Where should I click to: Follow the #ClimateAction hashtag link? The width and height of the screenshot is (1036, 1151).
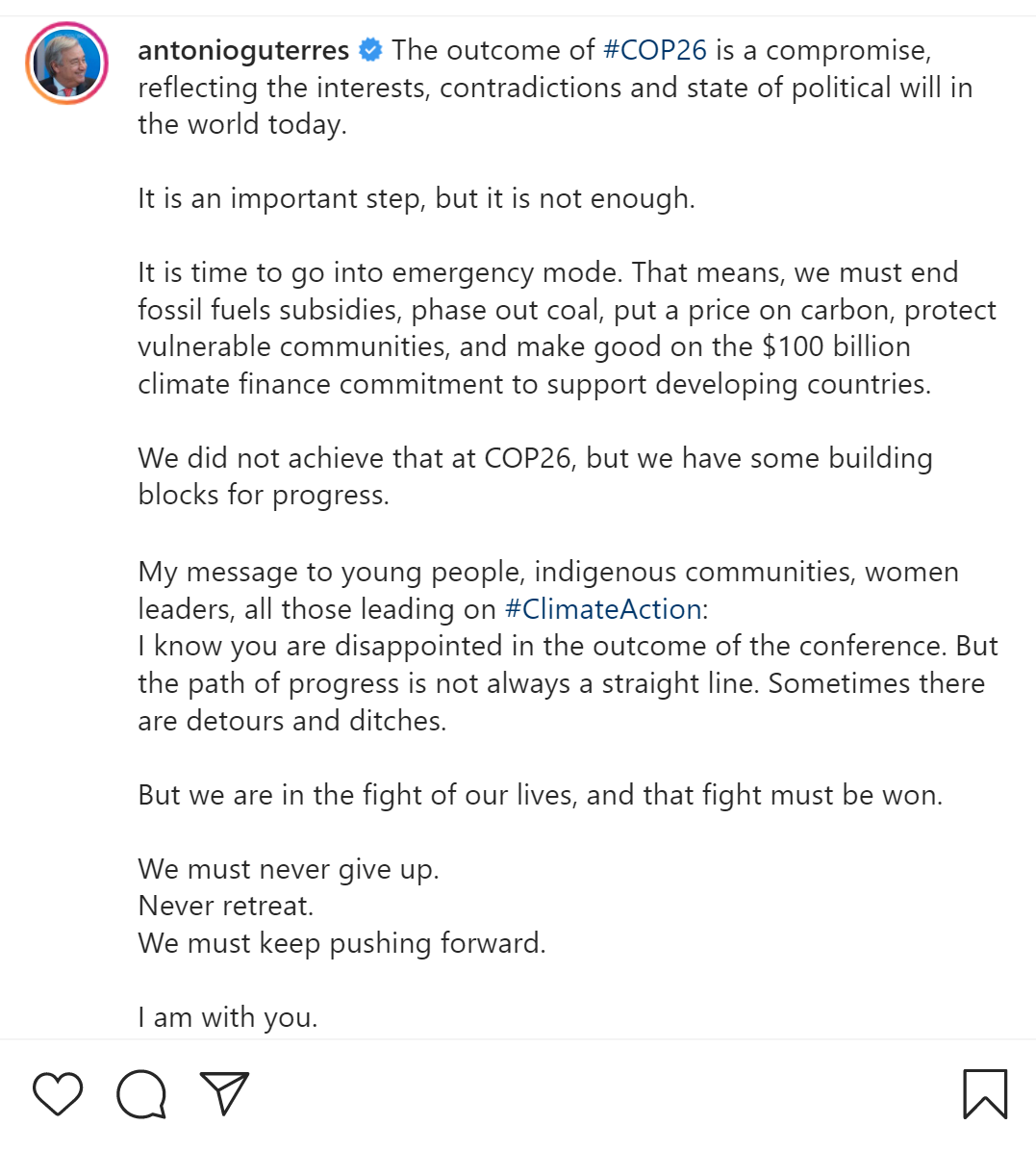603,609
